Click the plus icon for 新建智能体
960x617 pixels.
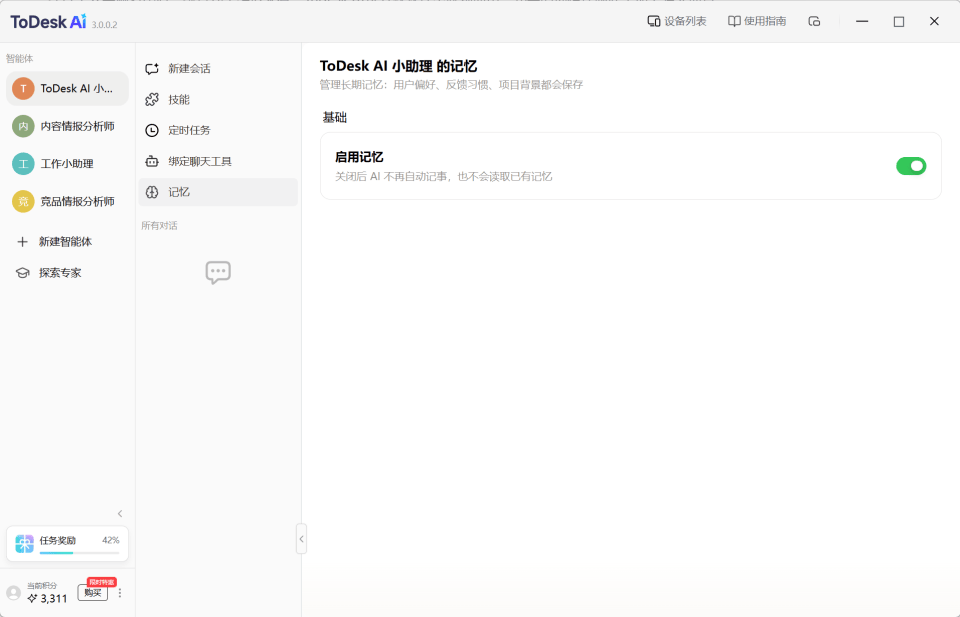click(x=23, y=242)
